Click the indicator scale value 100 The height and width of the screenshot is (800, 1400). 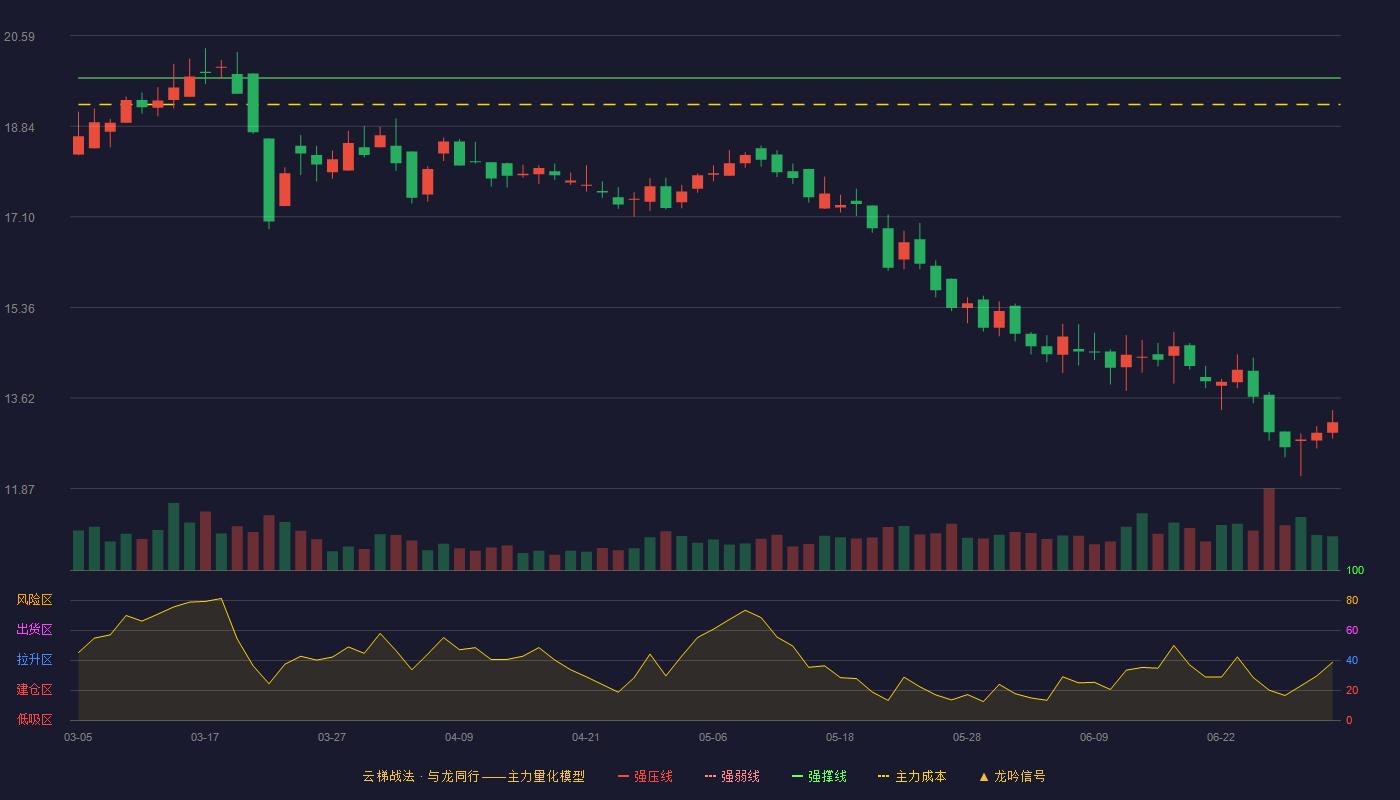tap(1355, 571)
